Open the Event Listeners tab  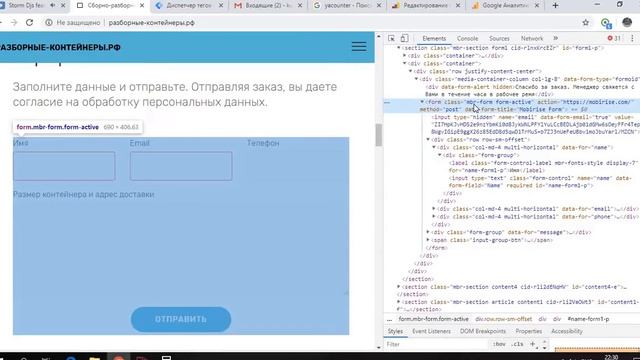[431, 331]
